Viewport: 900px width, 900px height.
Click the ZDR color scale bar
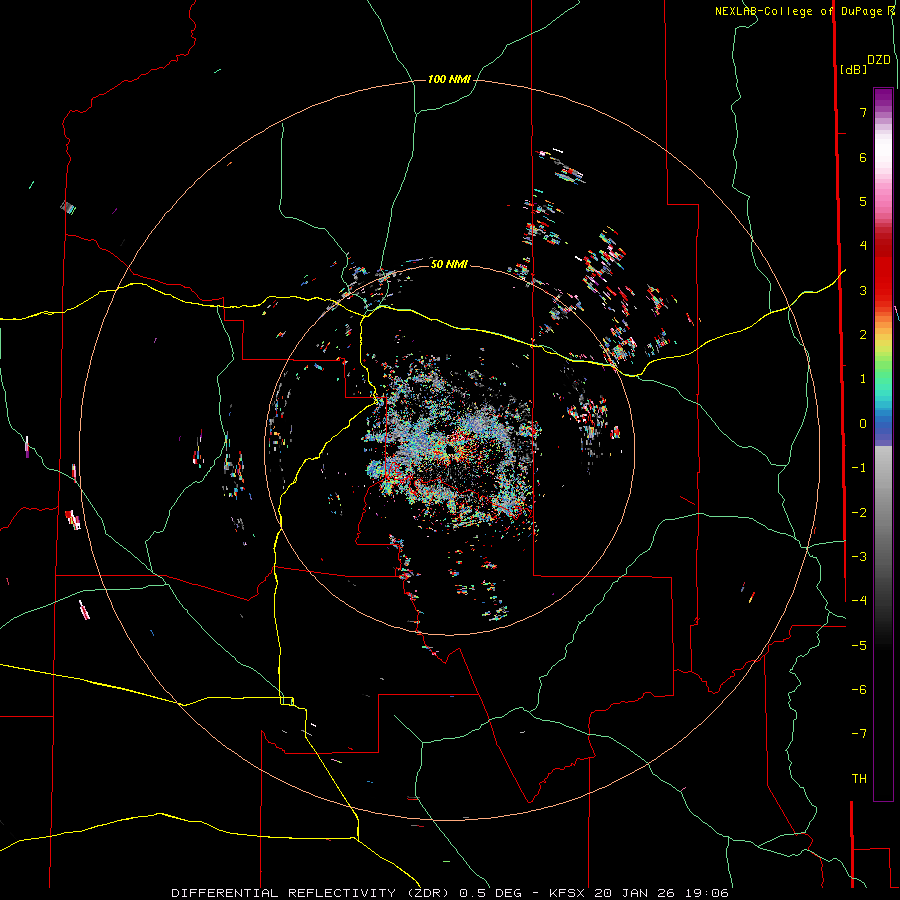(883, 444)
